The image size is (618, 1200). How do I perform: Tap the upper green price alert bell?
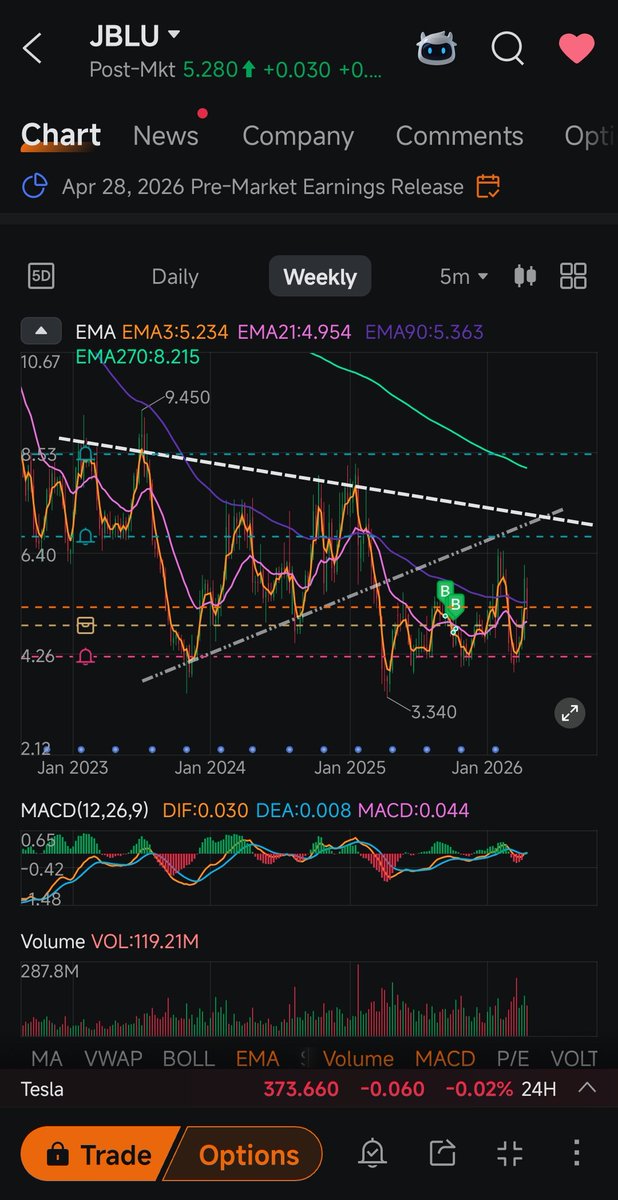pyautogui.click(x=86, y=456)
